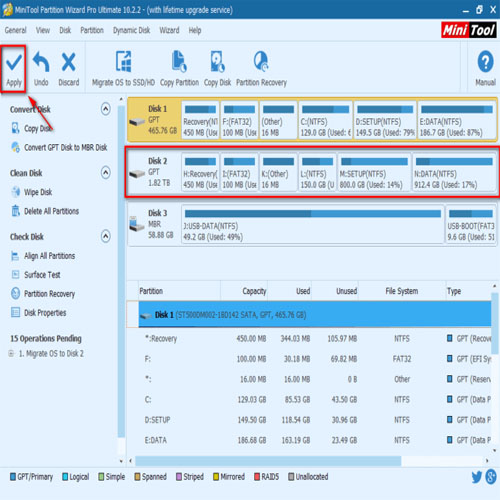
Task: Select C:(NTFS) partition block on Disk 1
Action: pyautogui.click(x=325, y=120)
